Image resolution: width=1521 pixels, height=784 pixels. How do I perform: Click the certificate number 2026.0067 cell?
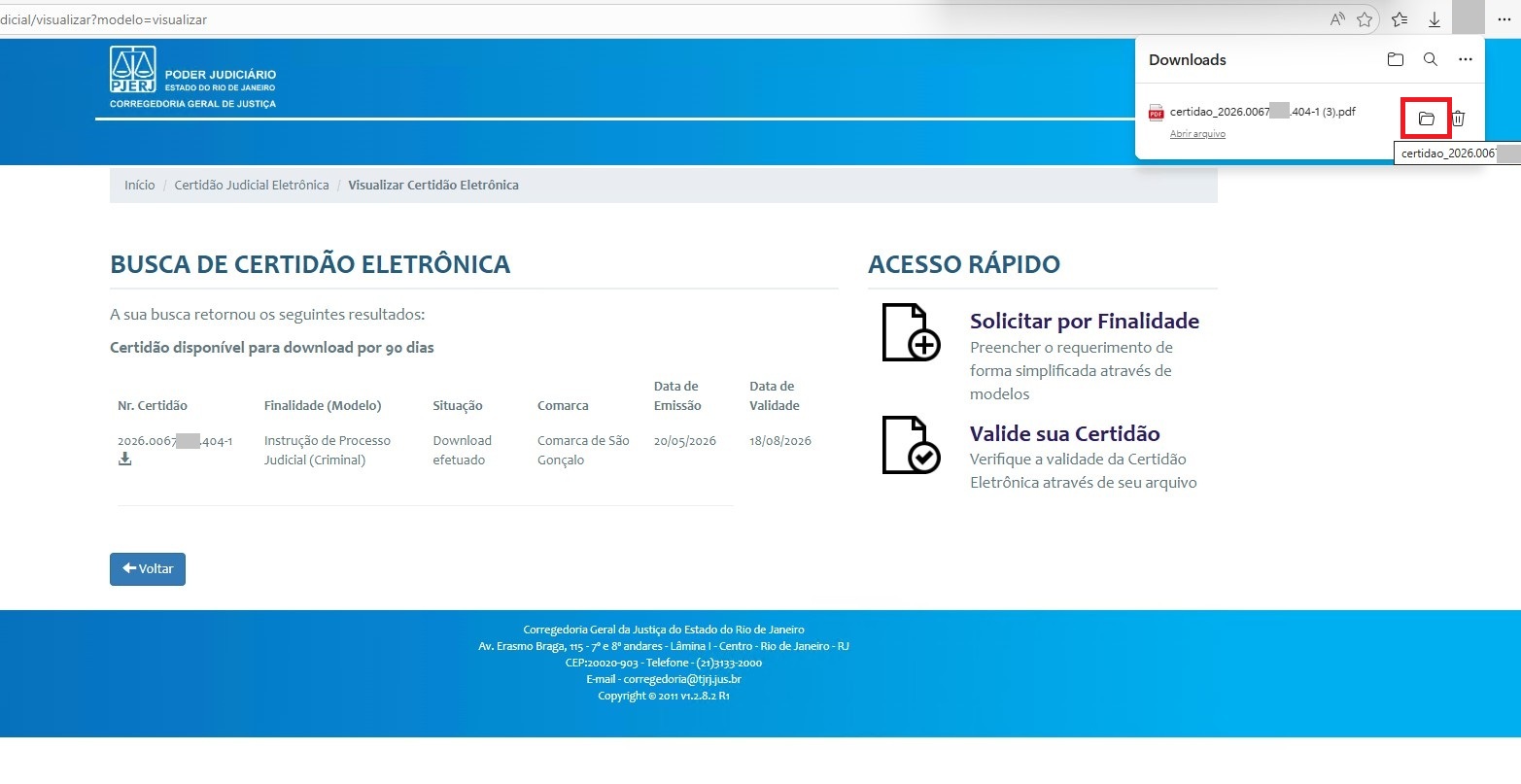point(175,441)
